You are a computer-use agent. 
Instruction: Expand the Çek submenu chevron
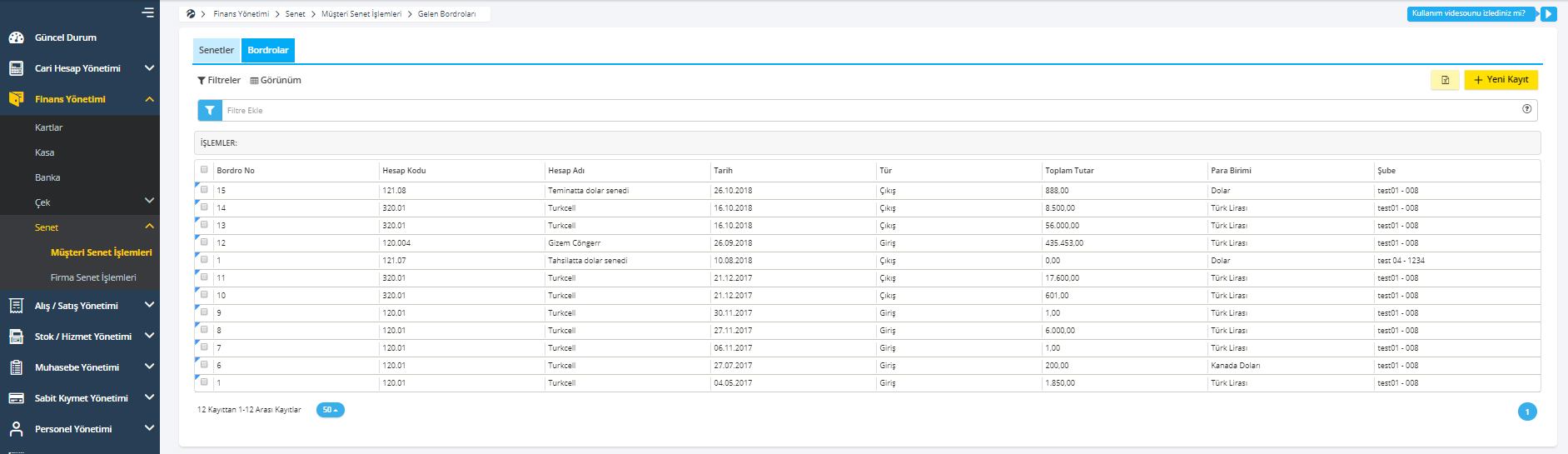[x=149, y=201]
